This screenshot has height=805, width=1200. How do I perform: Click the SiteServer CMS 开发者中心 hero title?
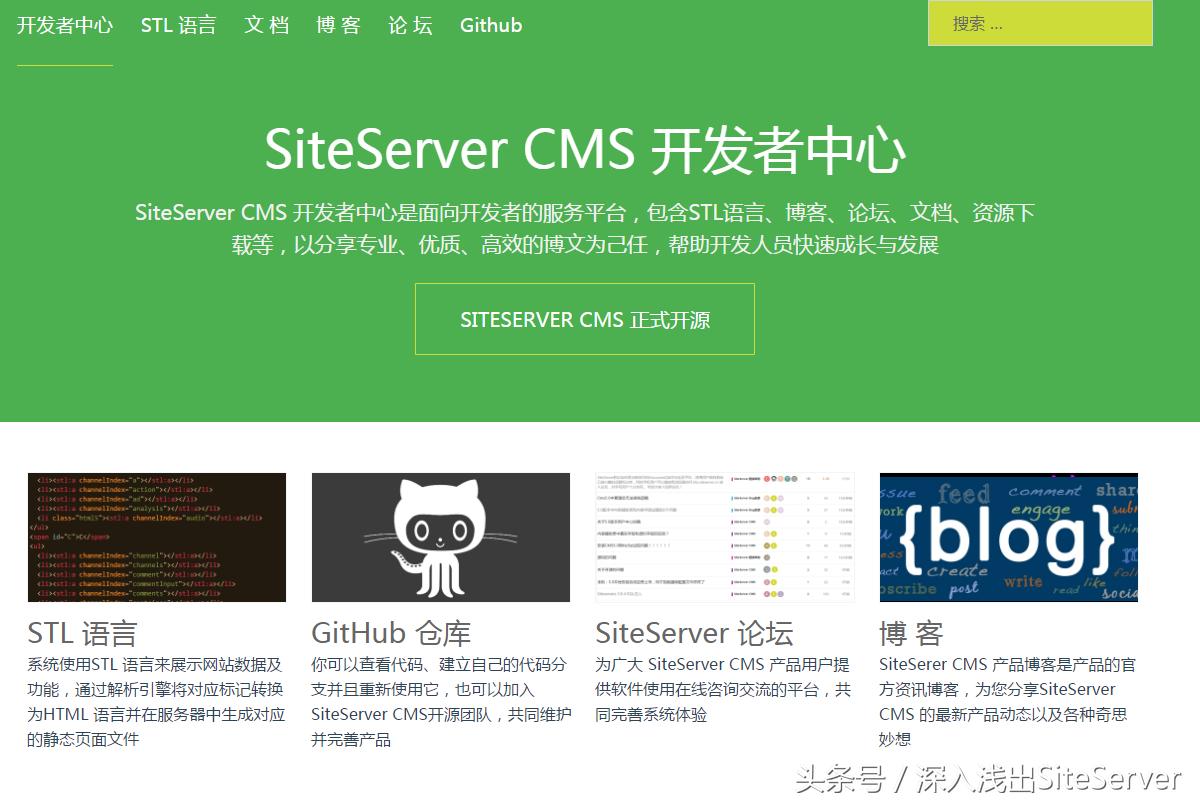click(x=584, y=150)
